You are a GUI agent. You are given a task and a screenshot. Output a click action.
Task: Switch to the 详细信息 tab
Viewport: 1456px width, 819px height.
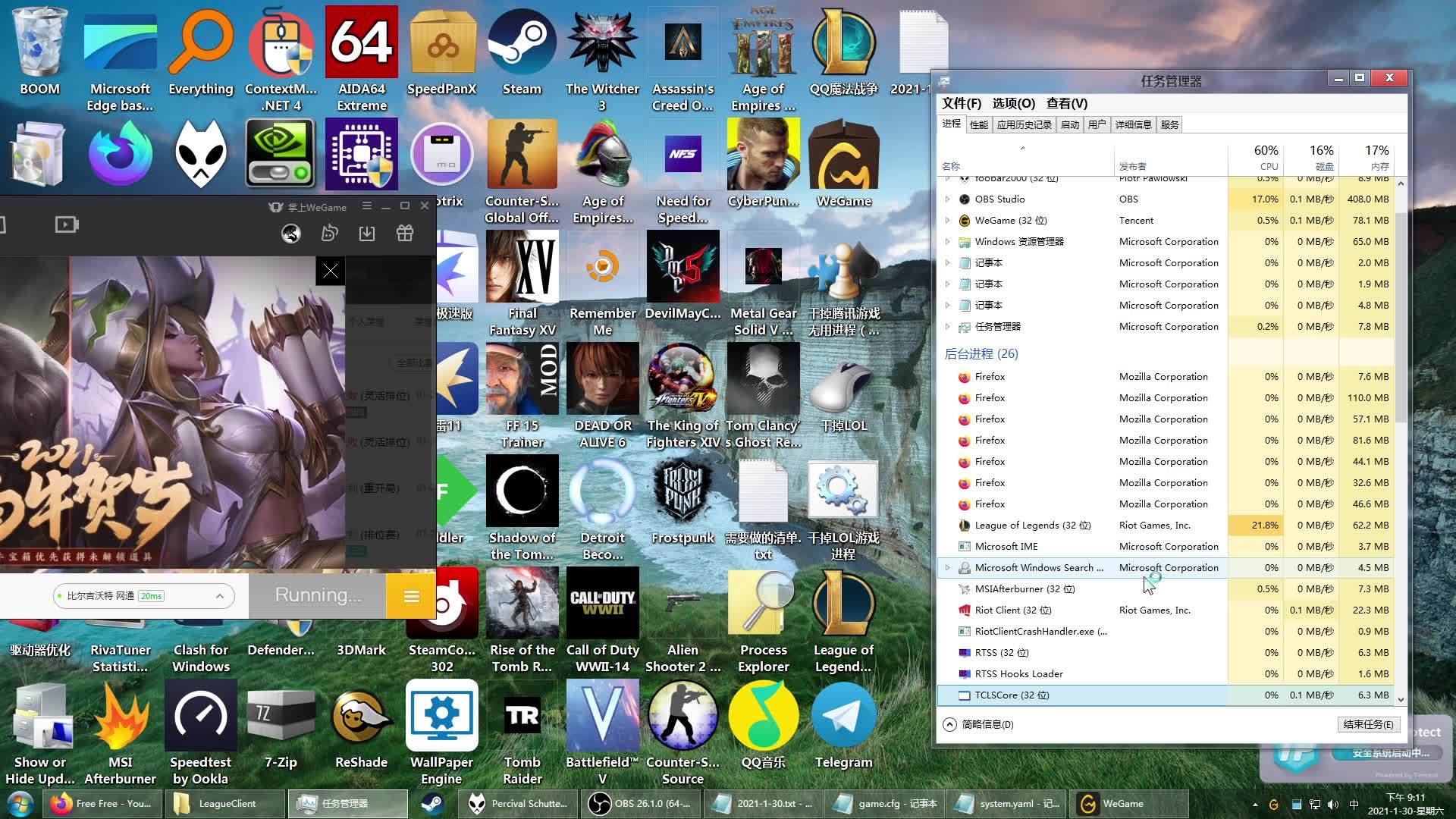click(x=1134, y=124)
